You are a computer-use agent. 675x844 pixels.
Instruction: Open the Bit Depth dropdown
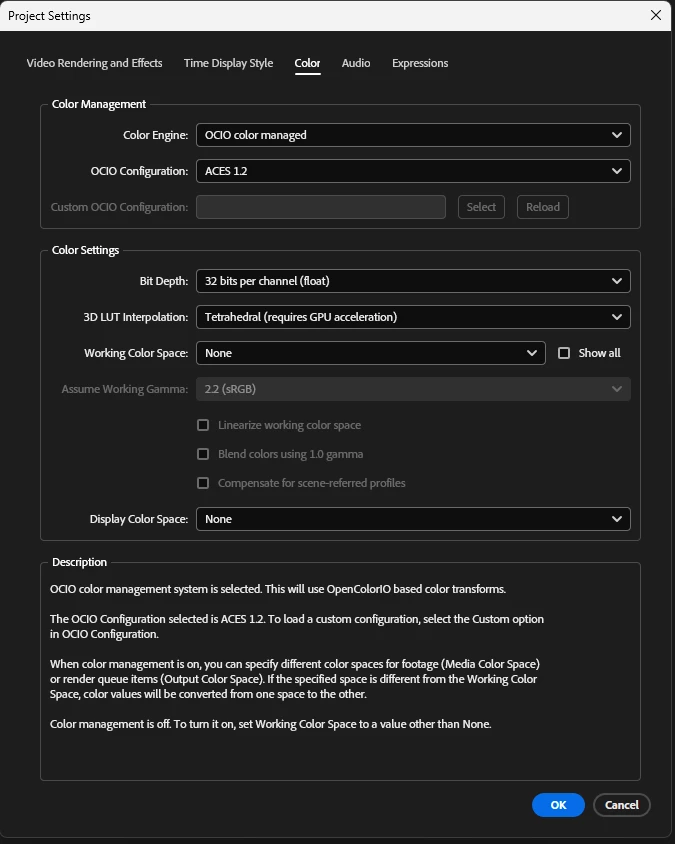click(413, 281)
